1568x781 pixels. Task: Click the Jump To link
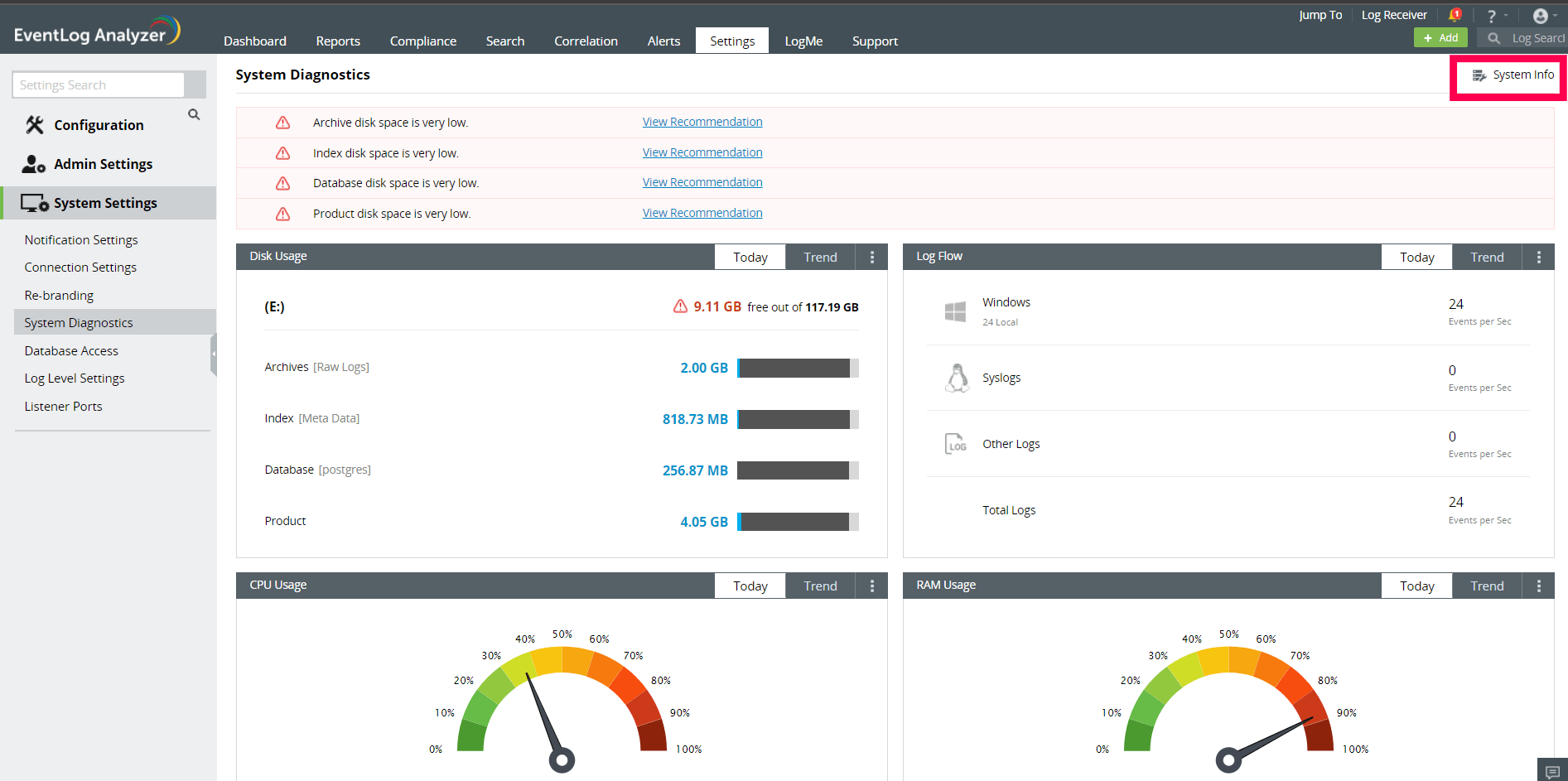tap(1320, 15)
